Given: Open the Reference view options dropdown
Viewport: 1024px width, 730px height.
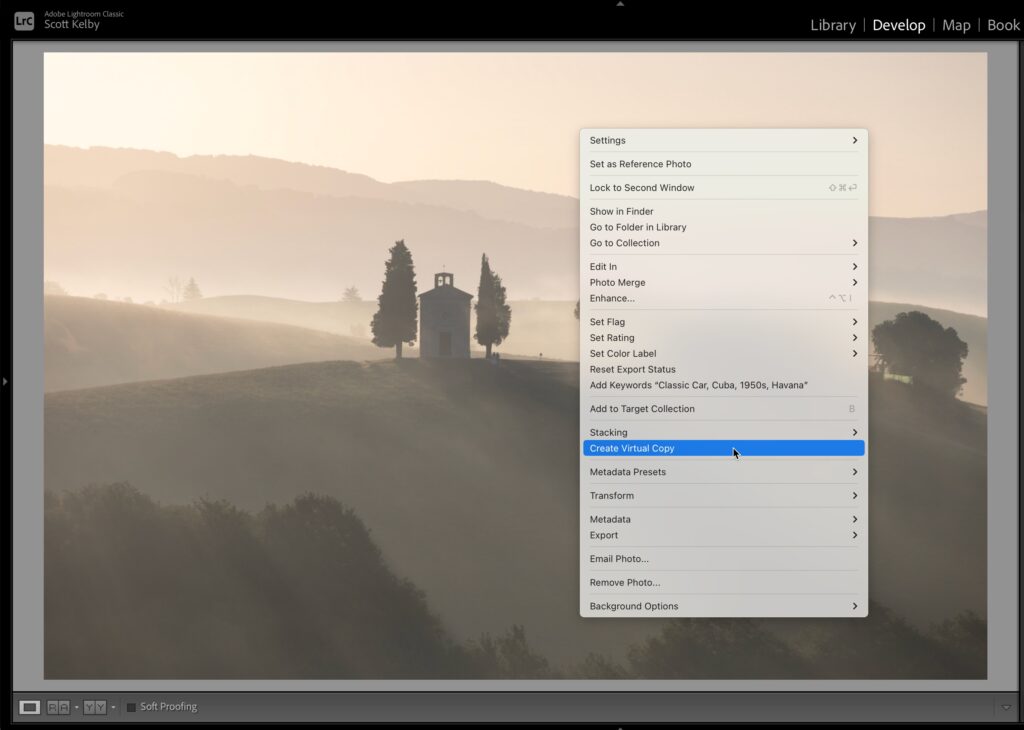Looking at the screenshot, I should tap(76, 707).
